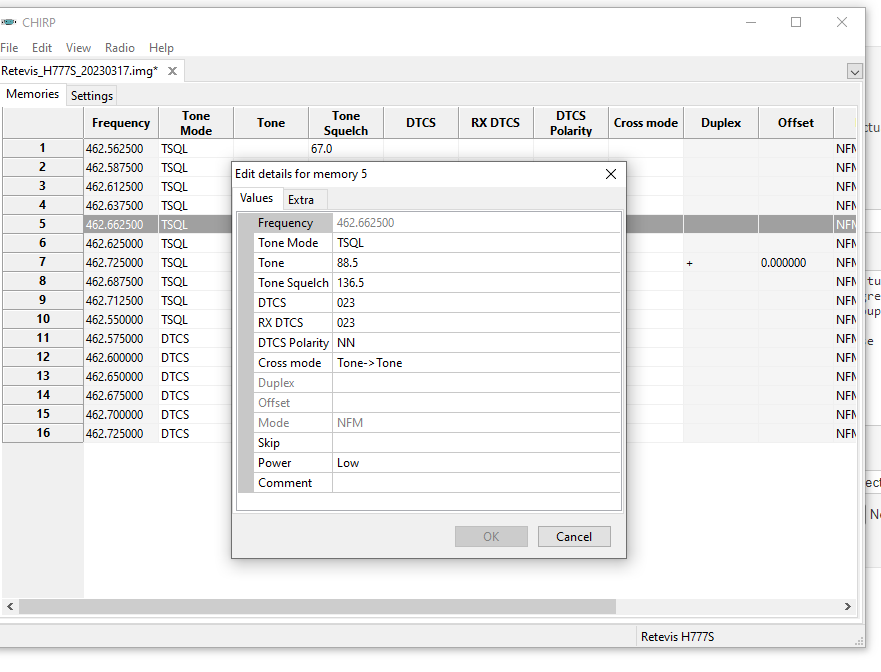Minimize the CHIRP window

(751, 22)
